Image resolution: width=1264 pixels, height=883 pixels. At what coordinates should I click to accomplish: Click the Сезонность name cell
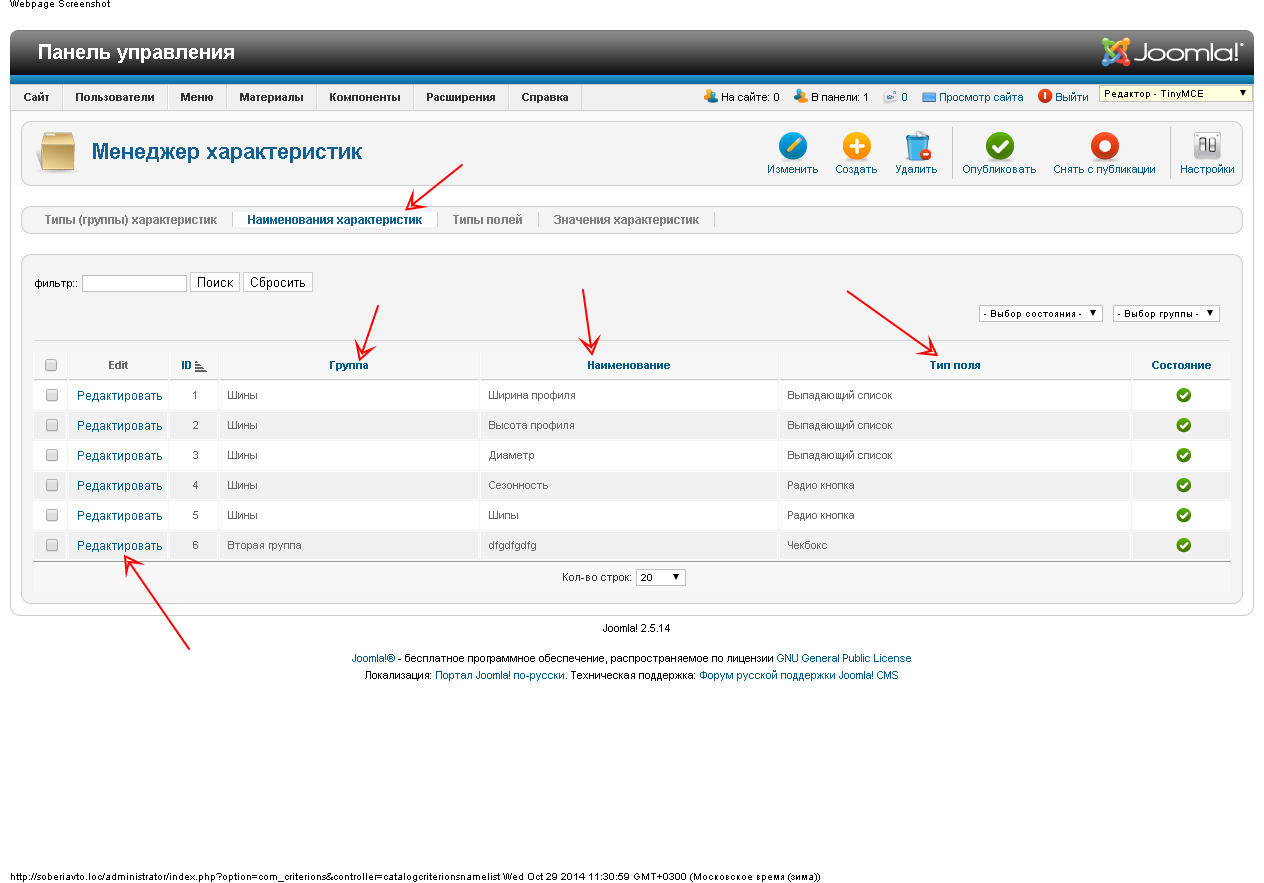(x=630, y=485)
